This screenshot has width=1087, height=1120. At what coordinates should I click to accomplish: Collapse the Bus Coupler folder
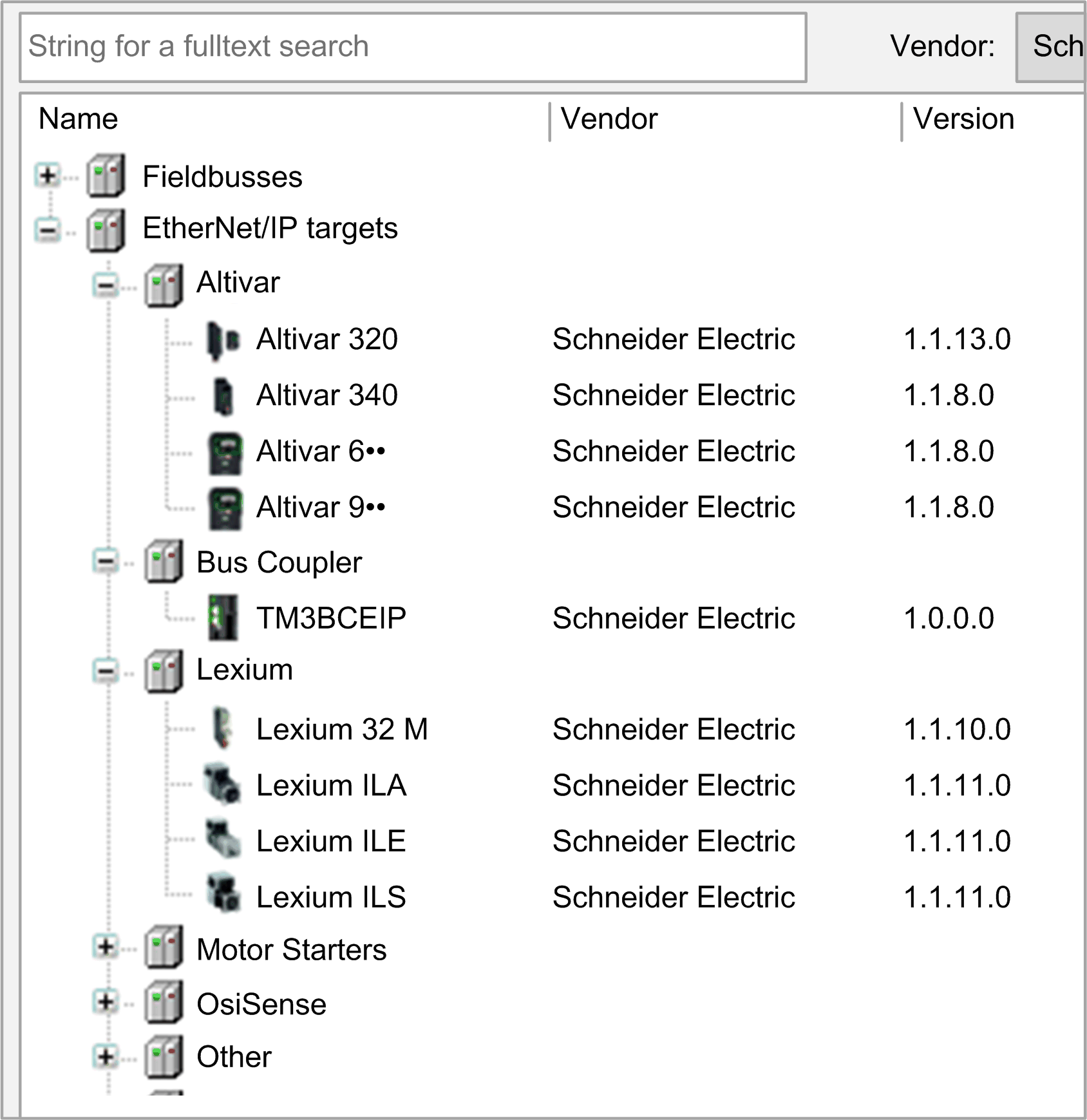(x=106, y=562)
